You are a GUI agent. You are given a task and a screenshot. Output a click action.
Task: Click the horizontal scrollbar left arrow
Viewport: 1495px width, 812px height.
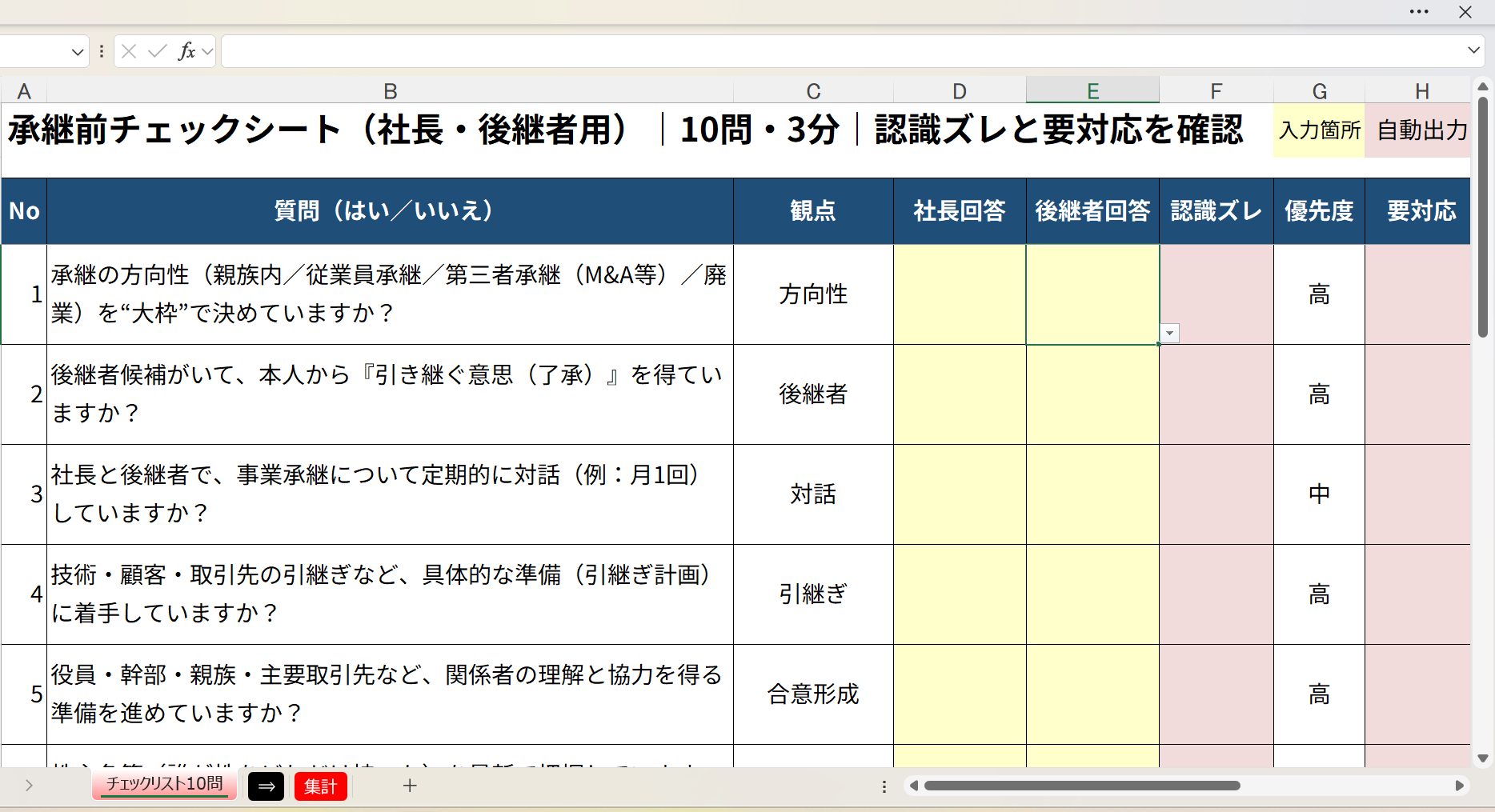pos(912,786)
